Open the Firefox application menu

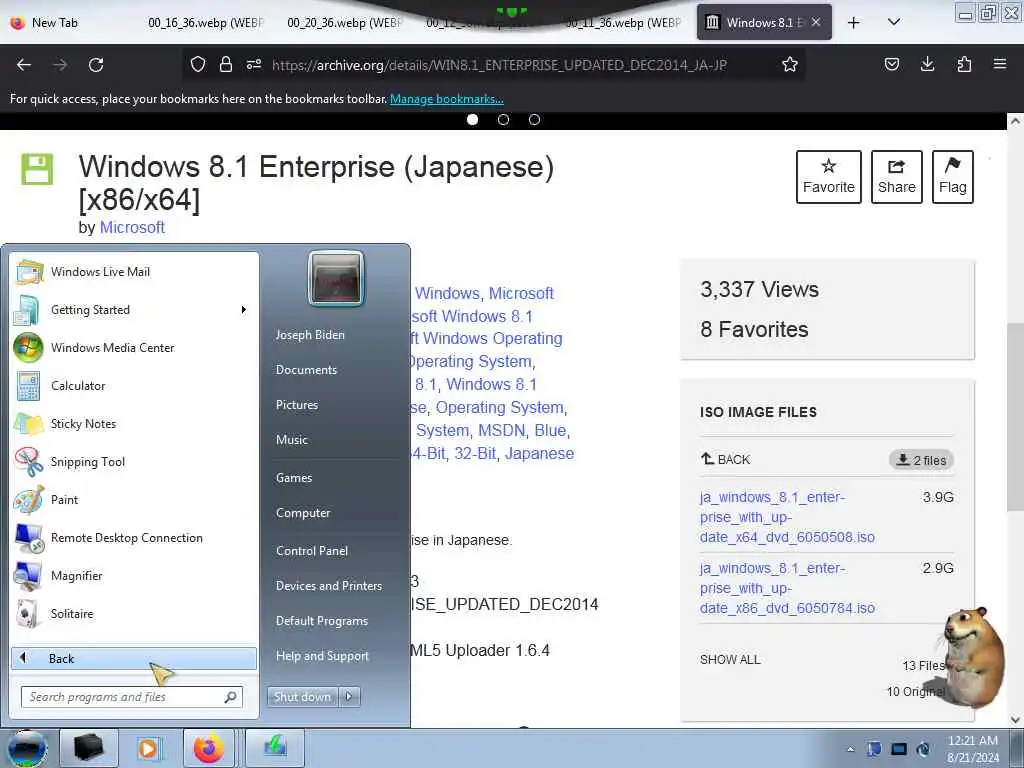click(1000, 64)
